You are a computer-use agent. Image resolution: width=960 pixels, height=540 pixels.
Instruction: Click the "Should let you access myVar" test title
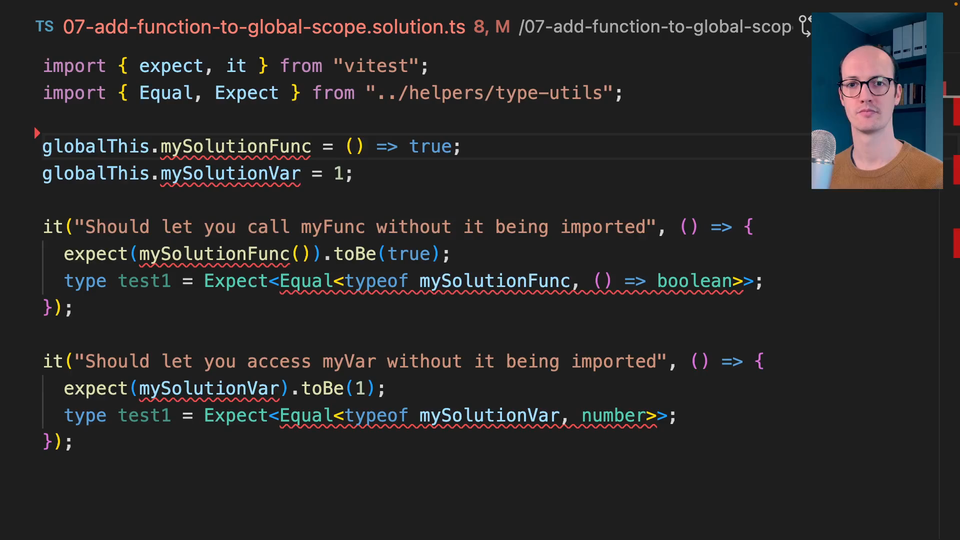pos(369,361)
